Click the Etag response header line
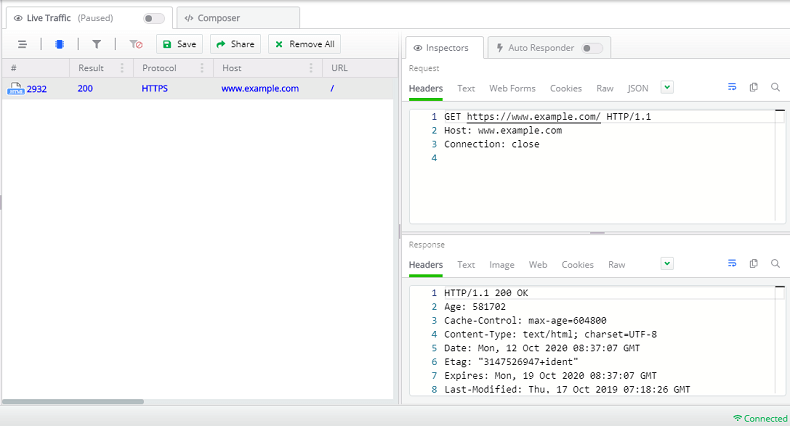This screenshot has height=426, width=790. 511,362
